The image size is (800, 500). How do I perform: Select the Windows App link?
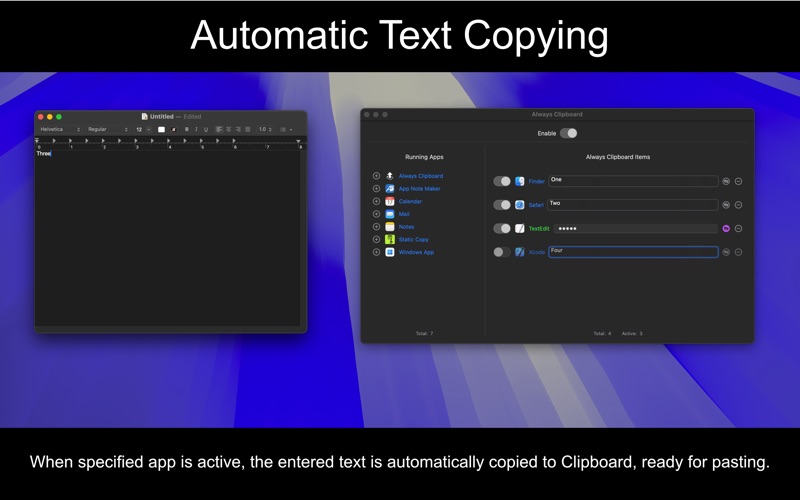coord(416,253)
